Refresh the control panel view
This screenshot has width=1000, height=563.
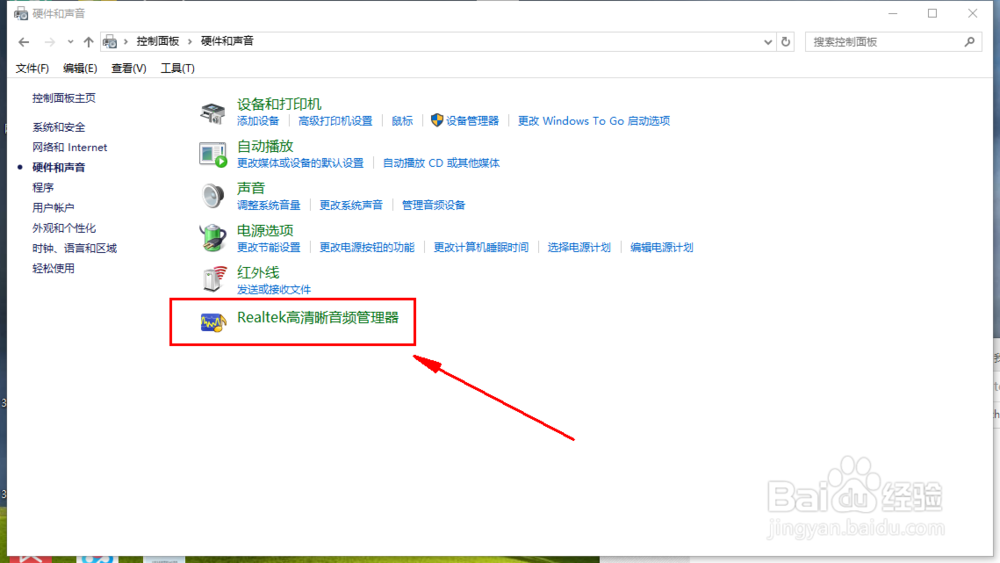[x=786, y=42]
